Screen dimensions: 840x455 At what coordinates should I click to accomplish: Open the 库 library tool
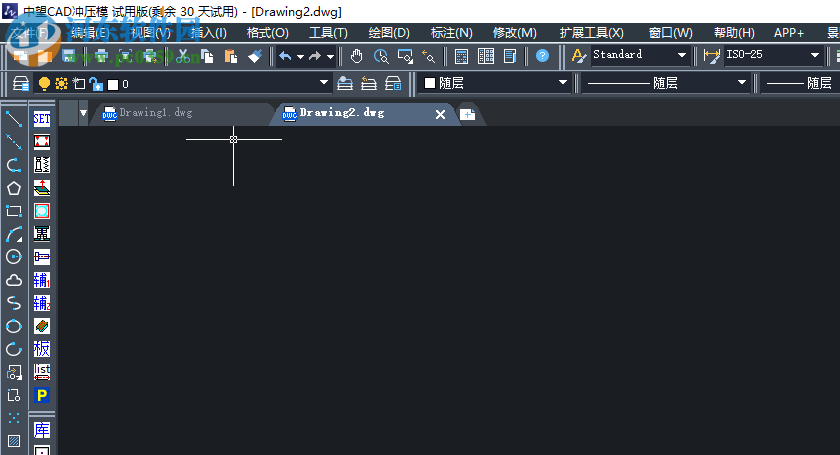(x=42, y=430)
